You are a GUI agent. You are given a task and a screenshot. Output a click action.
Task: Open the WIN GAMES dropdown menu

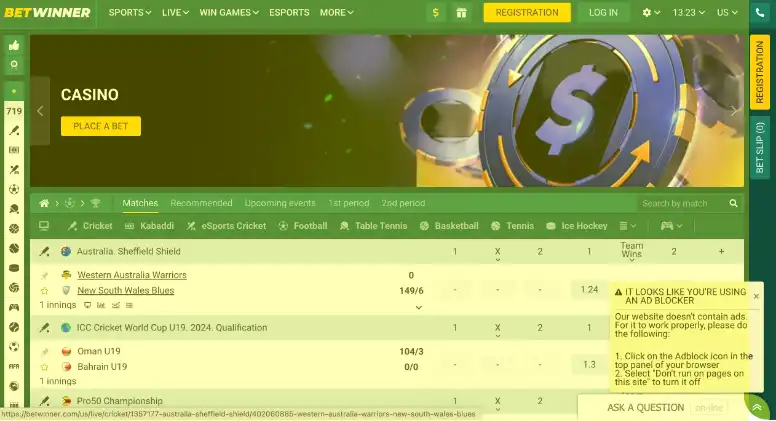[x=229, y=12]
